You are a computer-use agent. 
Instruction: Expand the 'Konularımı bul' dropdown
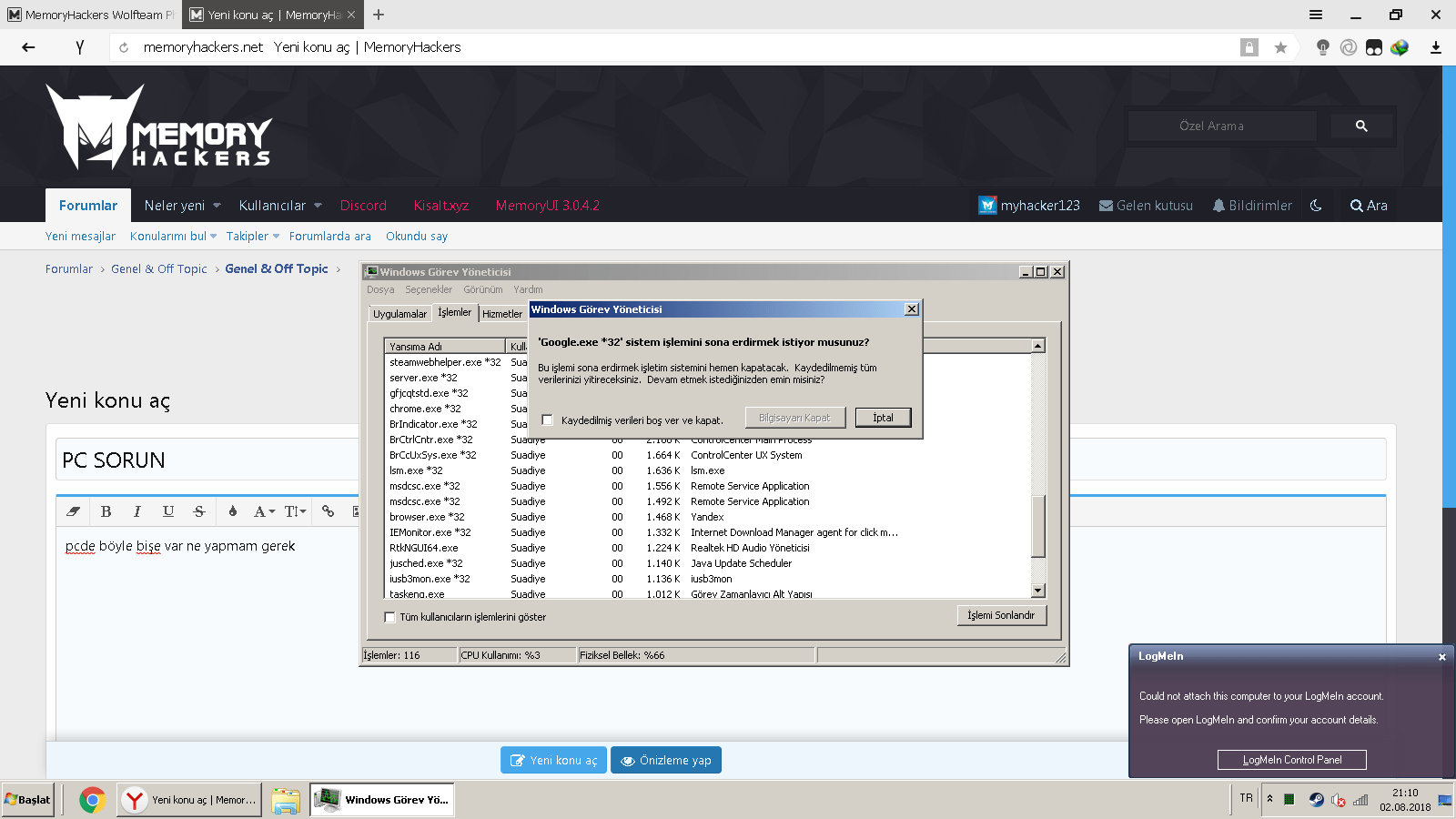[x=214, y=237]
